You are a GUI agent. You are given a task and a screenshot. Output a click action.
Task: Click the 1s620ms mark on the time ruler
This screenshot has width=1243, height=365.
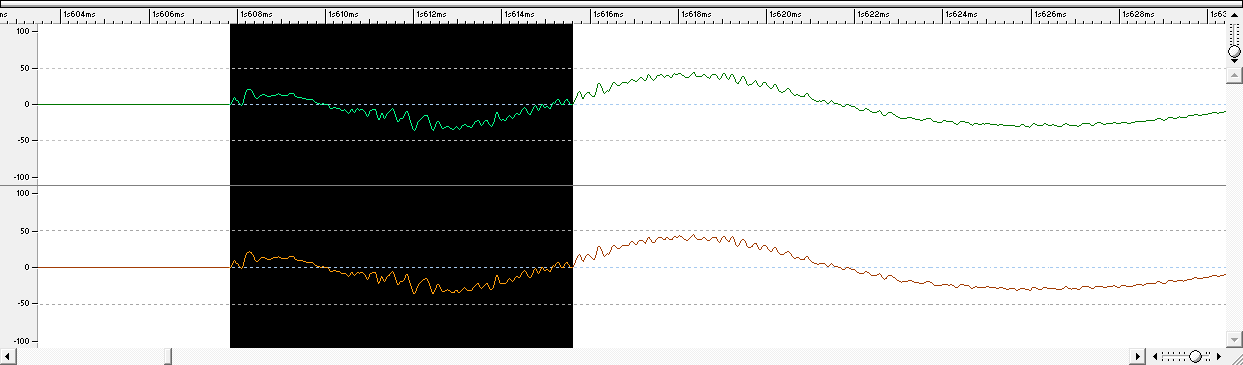[786, 15]
